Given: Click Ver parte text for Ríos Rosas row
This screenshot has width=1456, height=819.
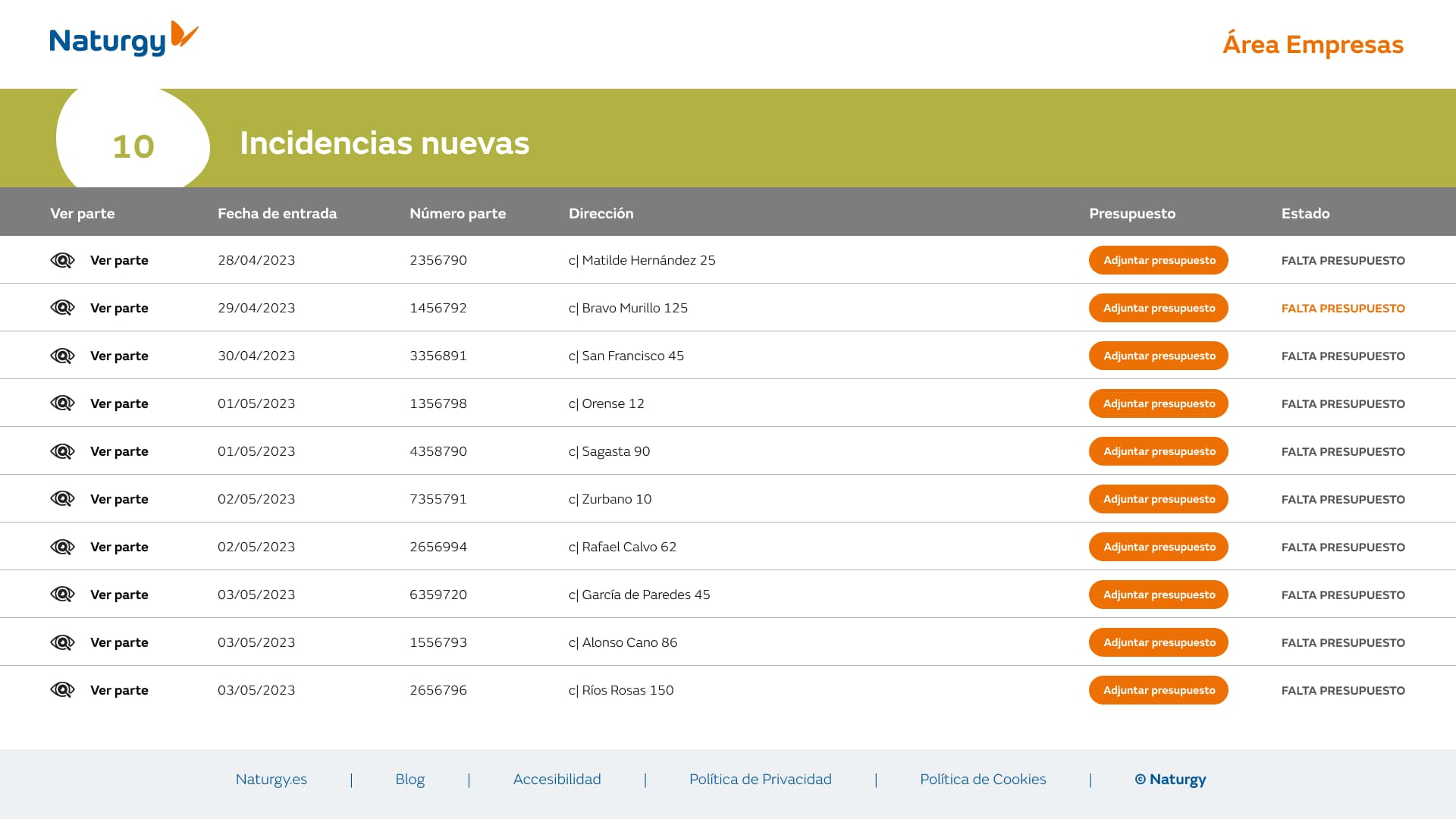Looking at the screenshot, I should (119, 690).
